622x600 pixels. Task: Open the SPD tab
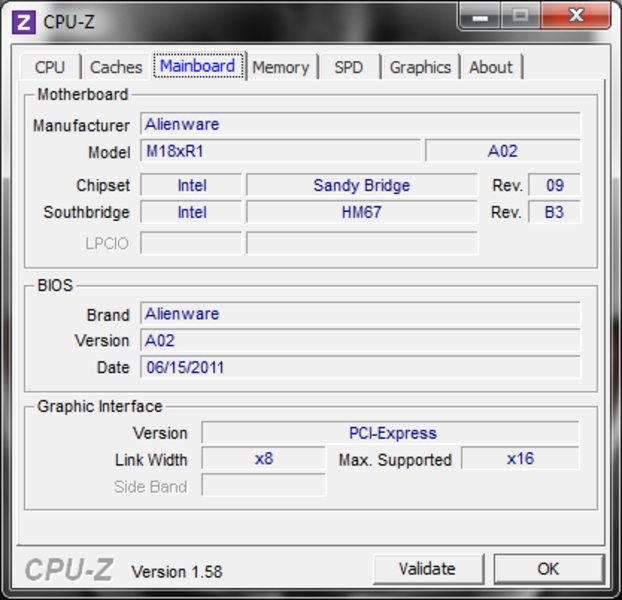click(349, 67)
